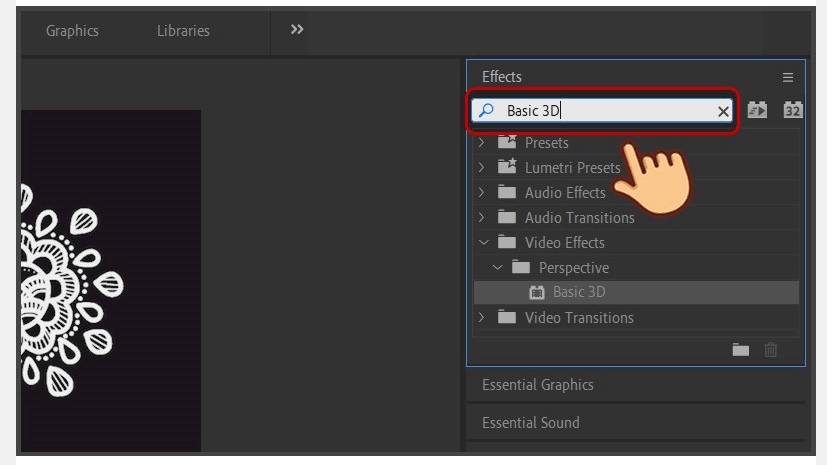Collapse the Video Effects chevron
Viewport: 827px width, 465px height.
point(484,243)
